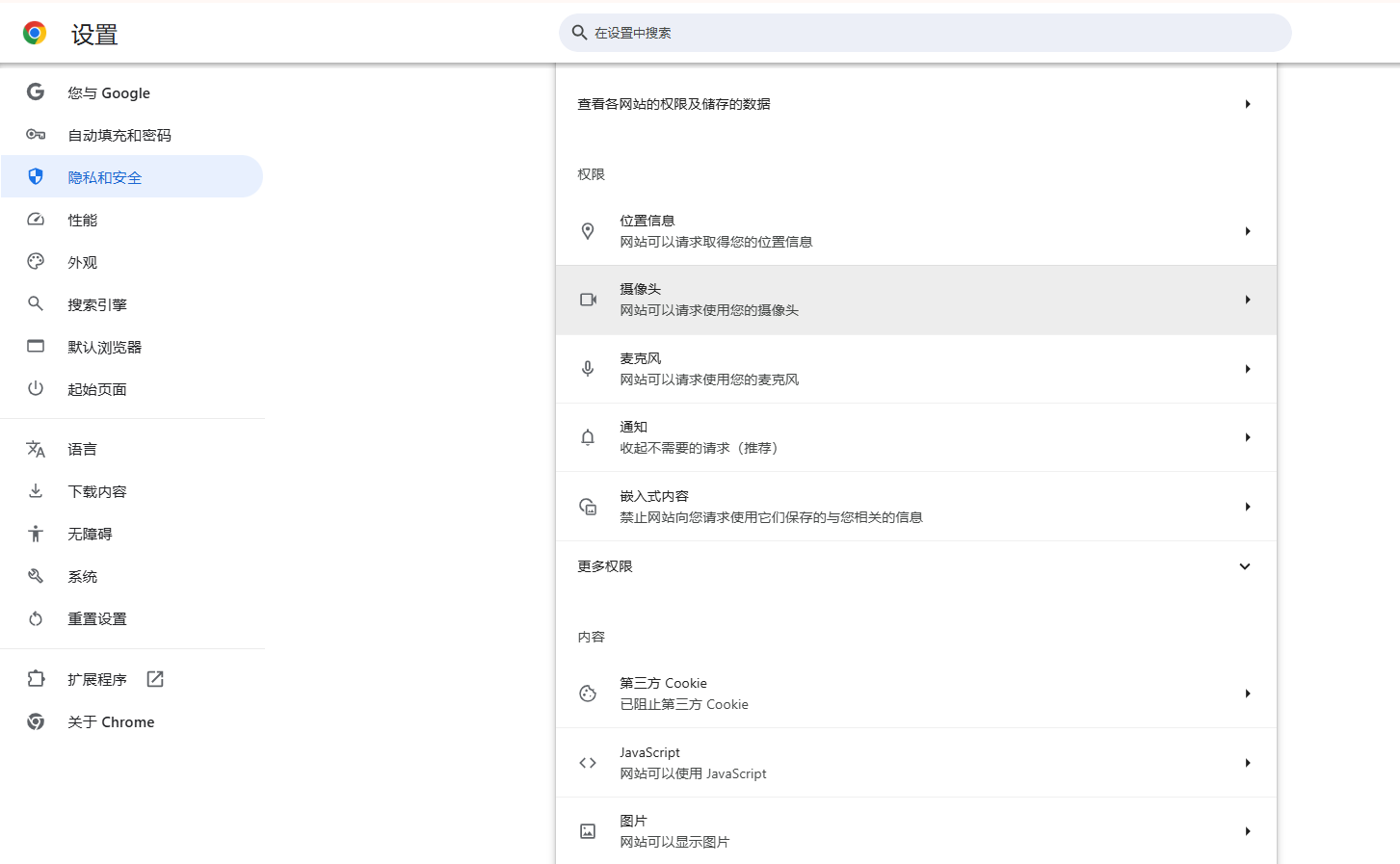Screen dimensions: 1400x864
Task: Open 第三方 Cookie settings
Action: tap(916, 694)
